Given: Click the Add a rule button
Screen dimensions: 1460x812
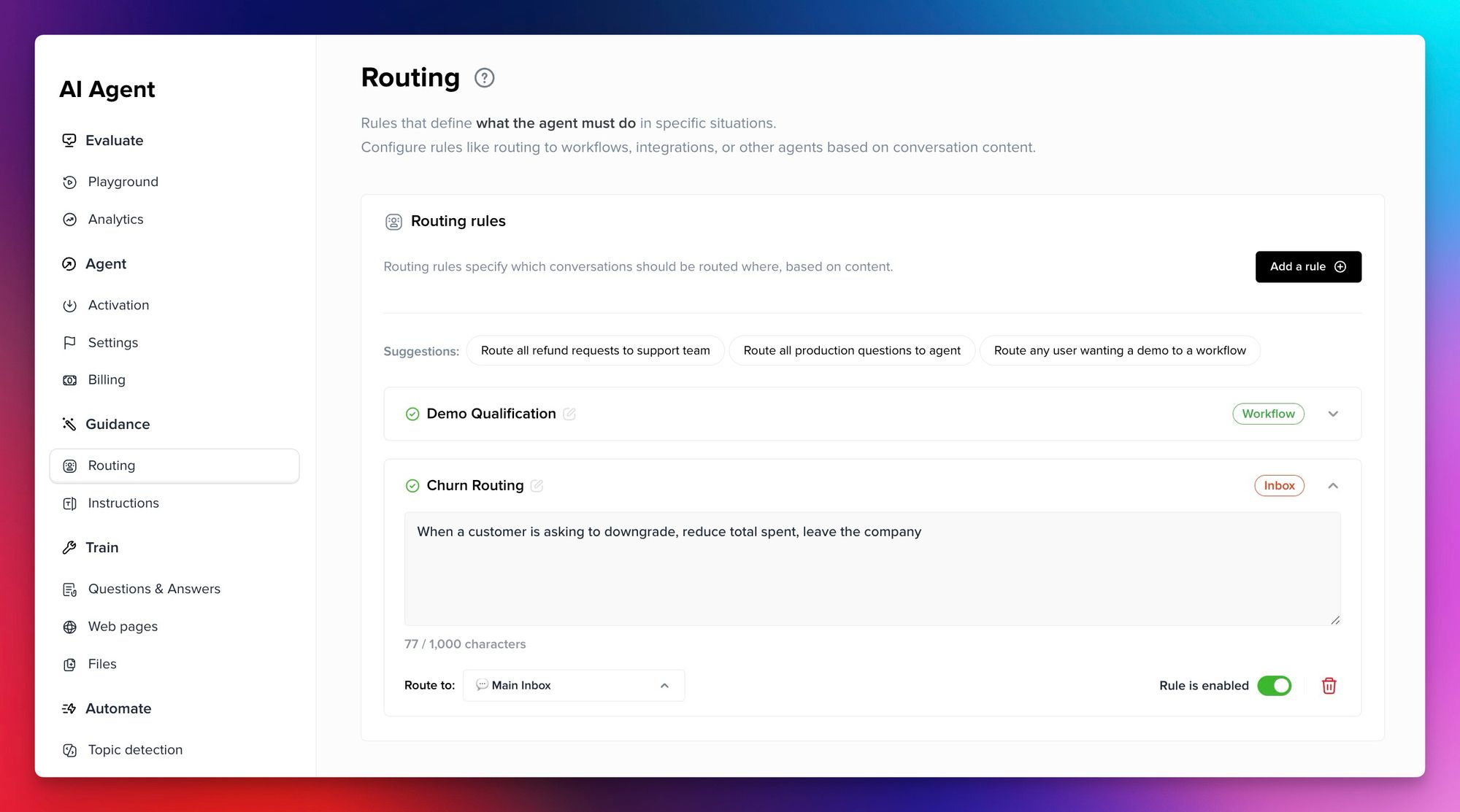Looking at the screenshot, I should pos(1307,267).
